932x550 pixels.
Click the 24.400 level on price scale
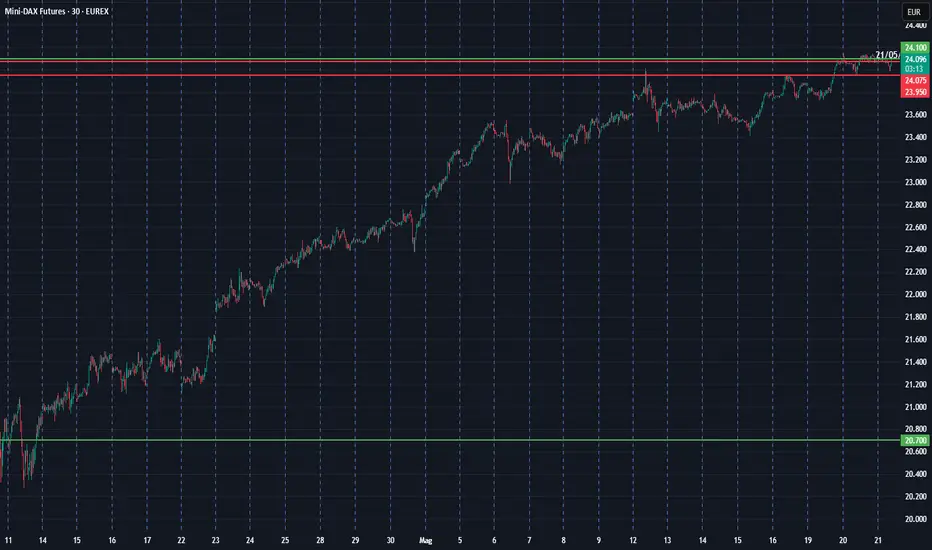[x=914, y=25]
